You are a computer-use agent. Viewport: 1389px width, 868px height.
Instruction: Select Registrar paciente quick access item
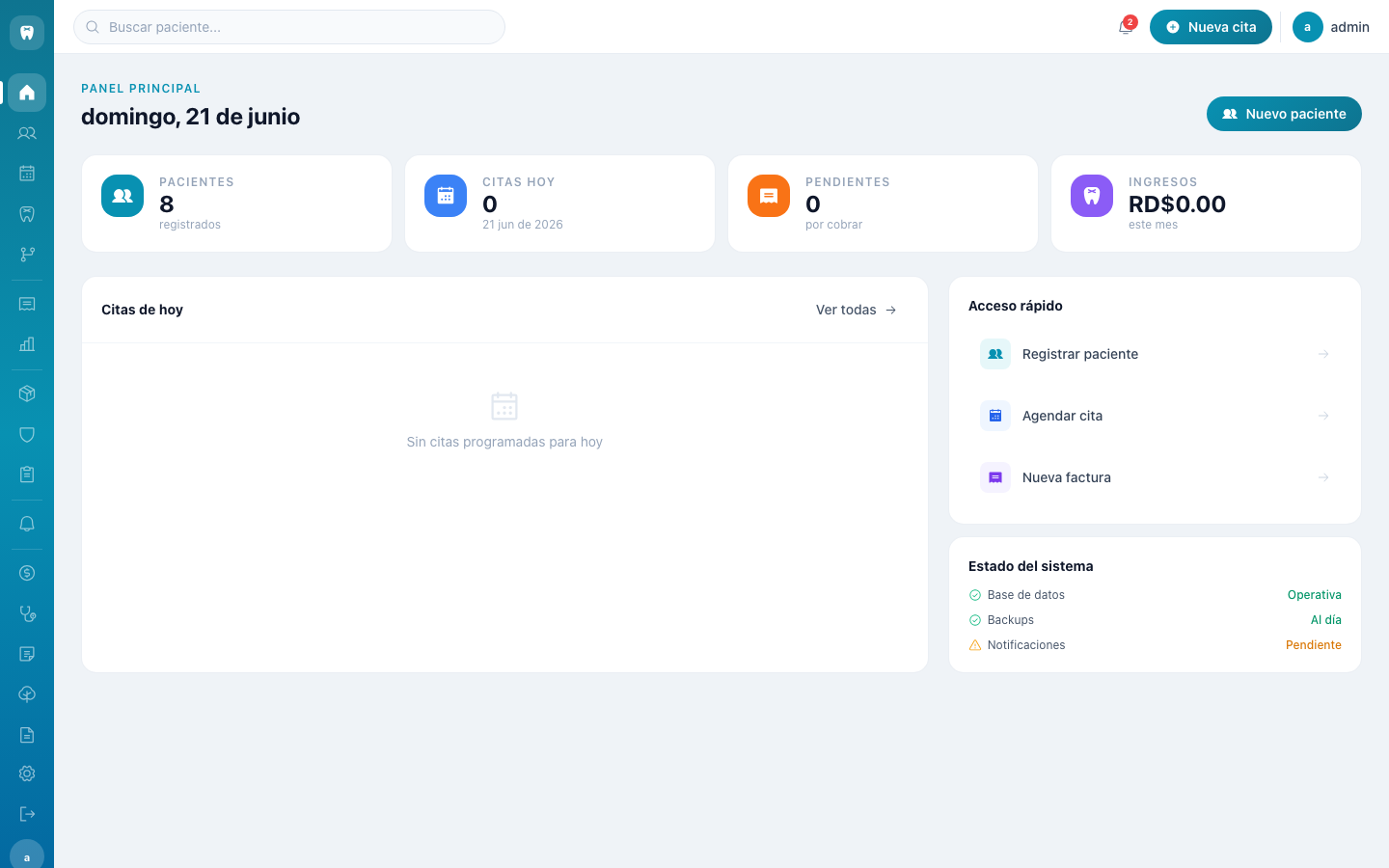pos(1155,354)
